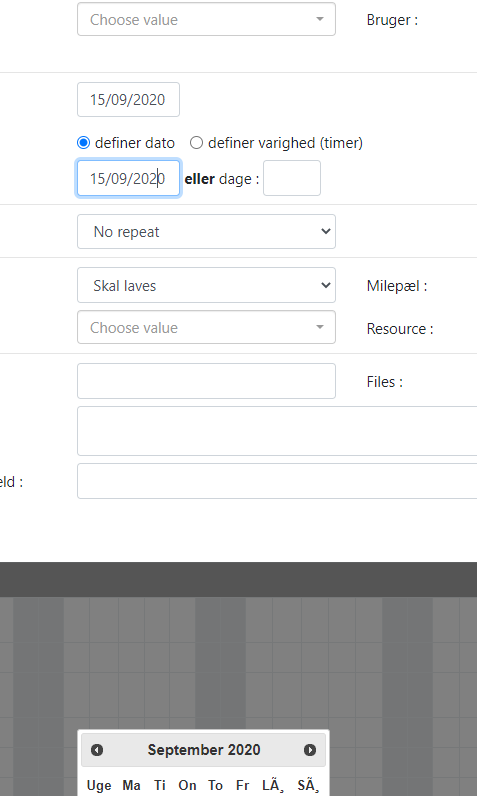The width and height of the screenshot is (477, 796).
Task: Go to next month in datepicker
Action: (310, 750)
